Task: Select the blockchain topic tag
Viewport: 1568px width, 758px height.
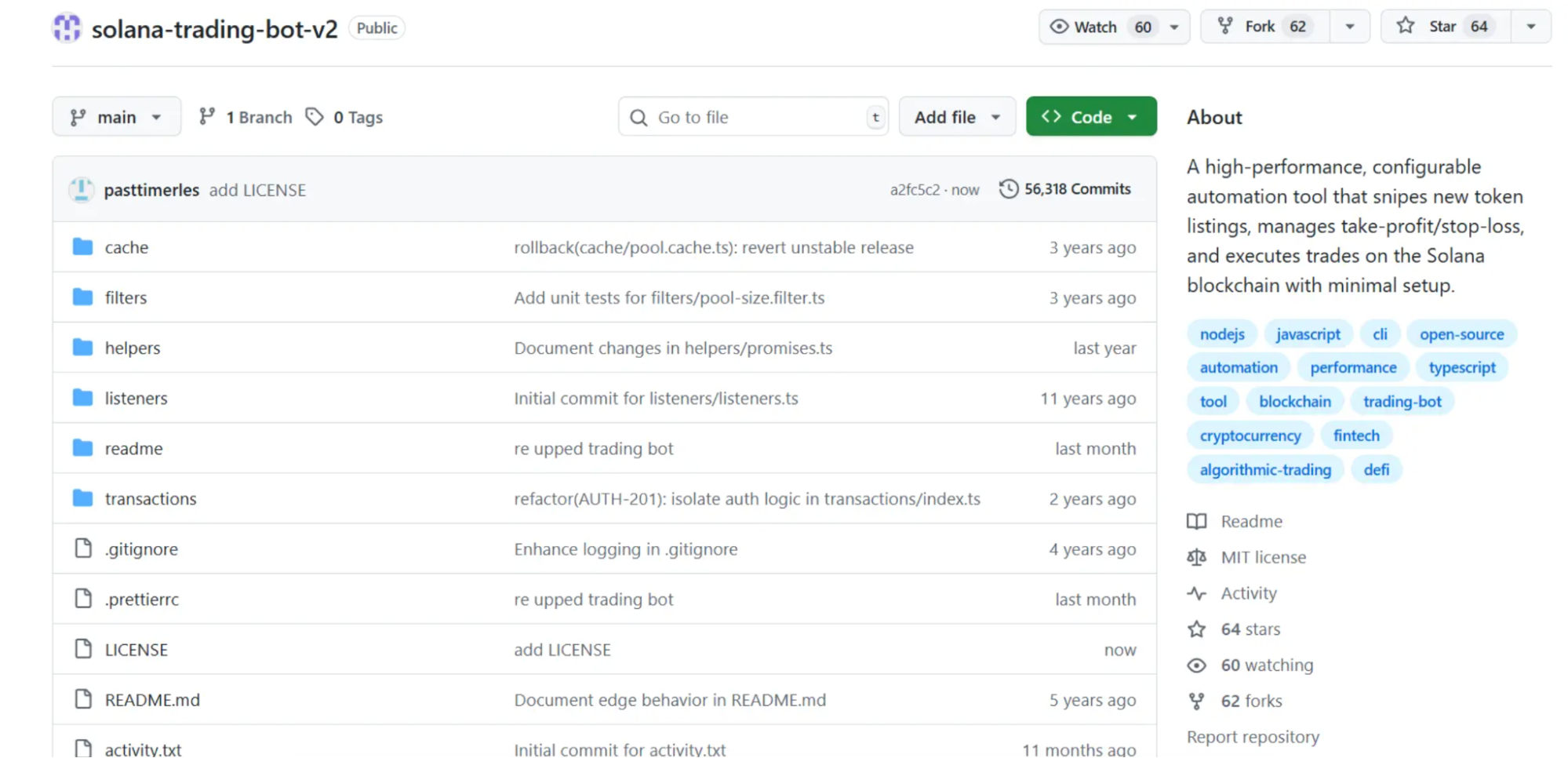Action: click(x=1294, y=402)
